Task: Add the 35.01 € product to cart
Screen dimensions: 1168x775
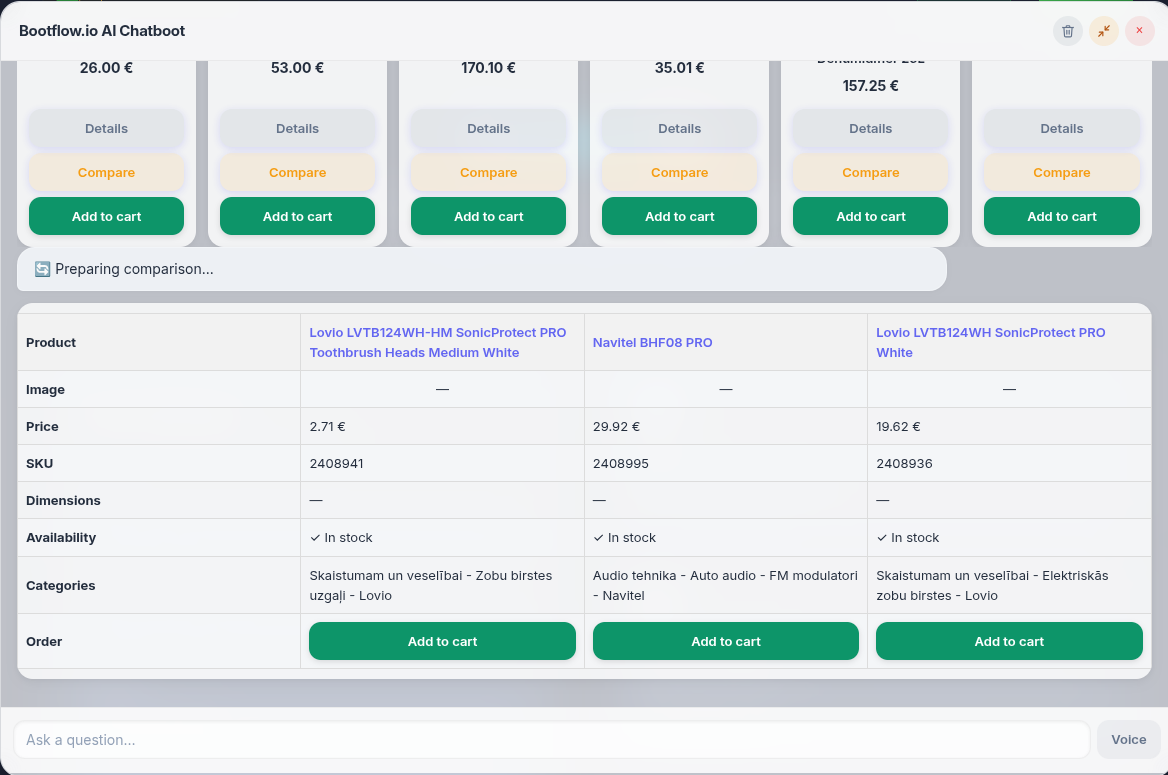Action: tap(679, 216)
